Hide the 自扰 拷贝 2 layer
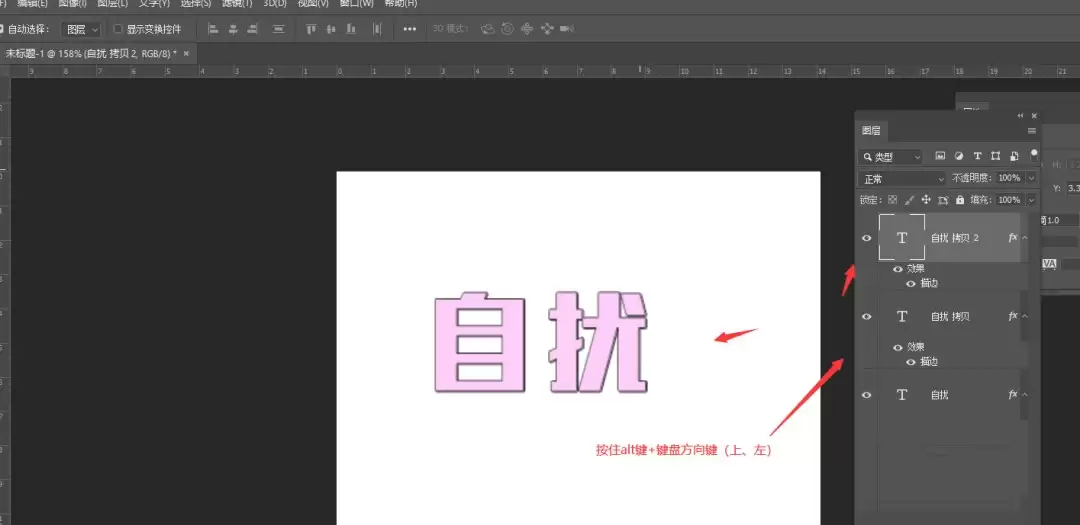Image resolution: width=1080 pixels, height=525 pixels. click(866, 238)
